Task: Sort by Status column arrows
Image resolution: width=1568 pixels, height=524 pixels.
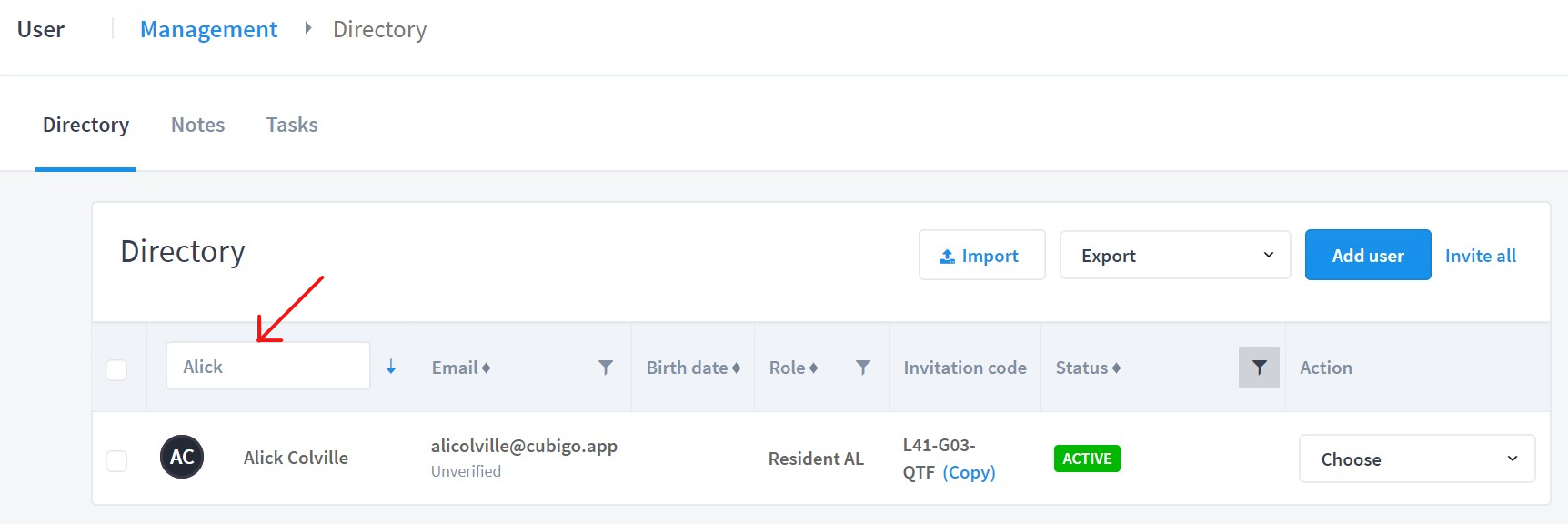Action: pos(1116,368)
